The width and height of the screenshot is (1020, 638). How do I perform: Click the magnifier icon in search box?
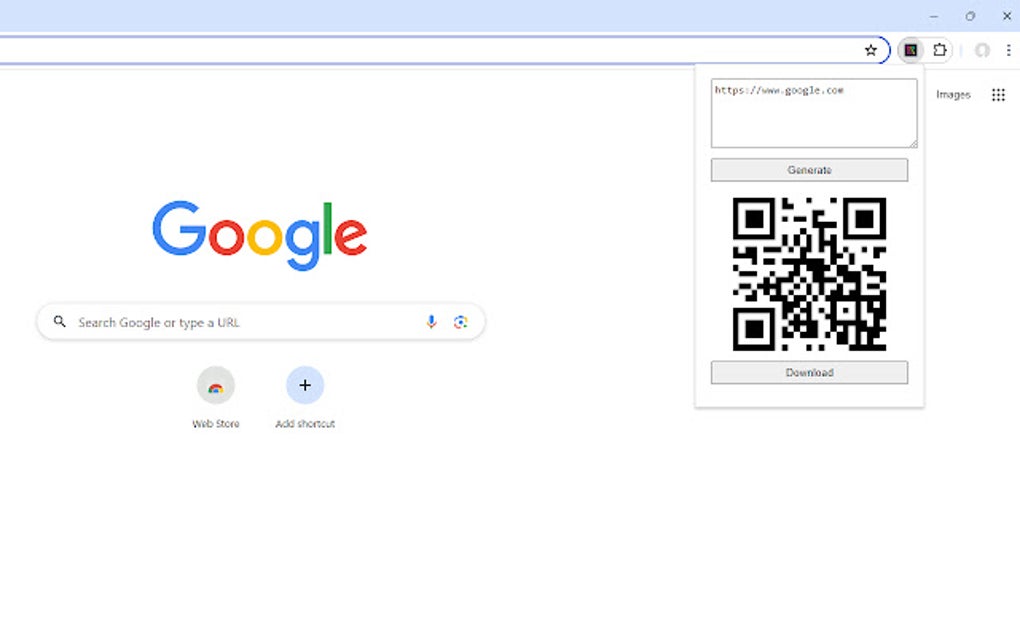60,321
